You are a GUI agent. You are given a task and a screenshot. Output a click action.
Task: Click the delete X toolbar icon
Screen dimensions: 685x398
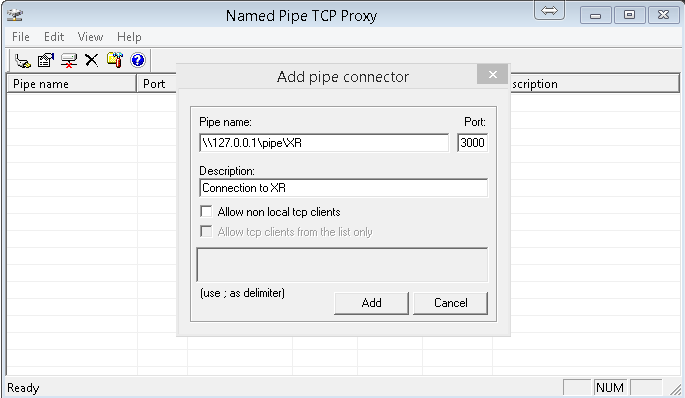[x=91, y=60]
